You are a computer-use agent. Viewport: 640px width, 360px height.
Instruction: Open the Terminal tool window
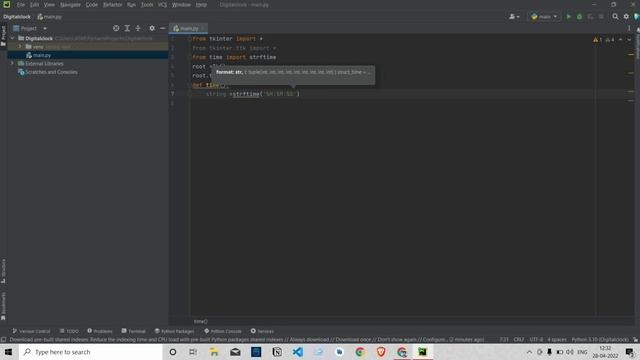[133, 331]
